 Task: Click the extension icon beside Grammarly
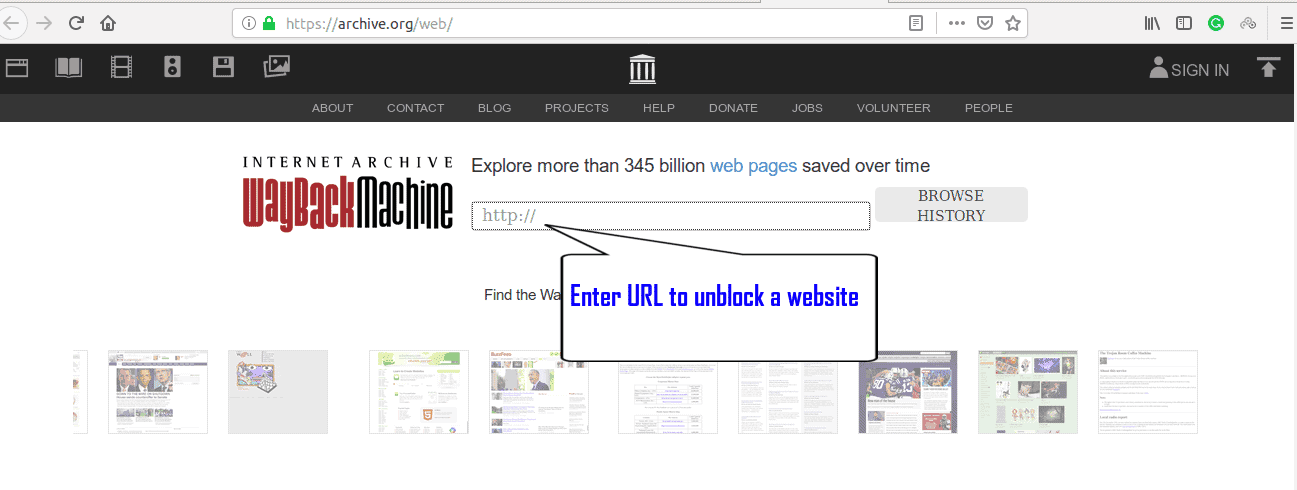click(1247, 23)
